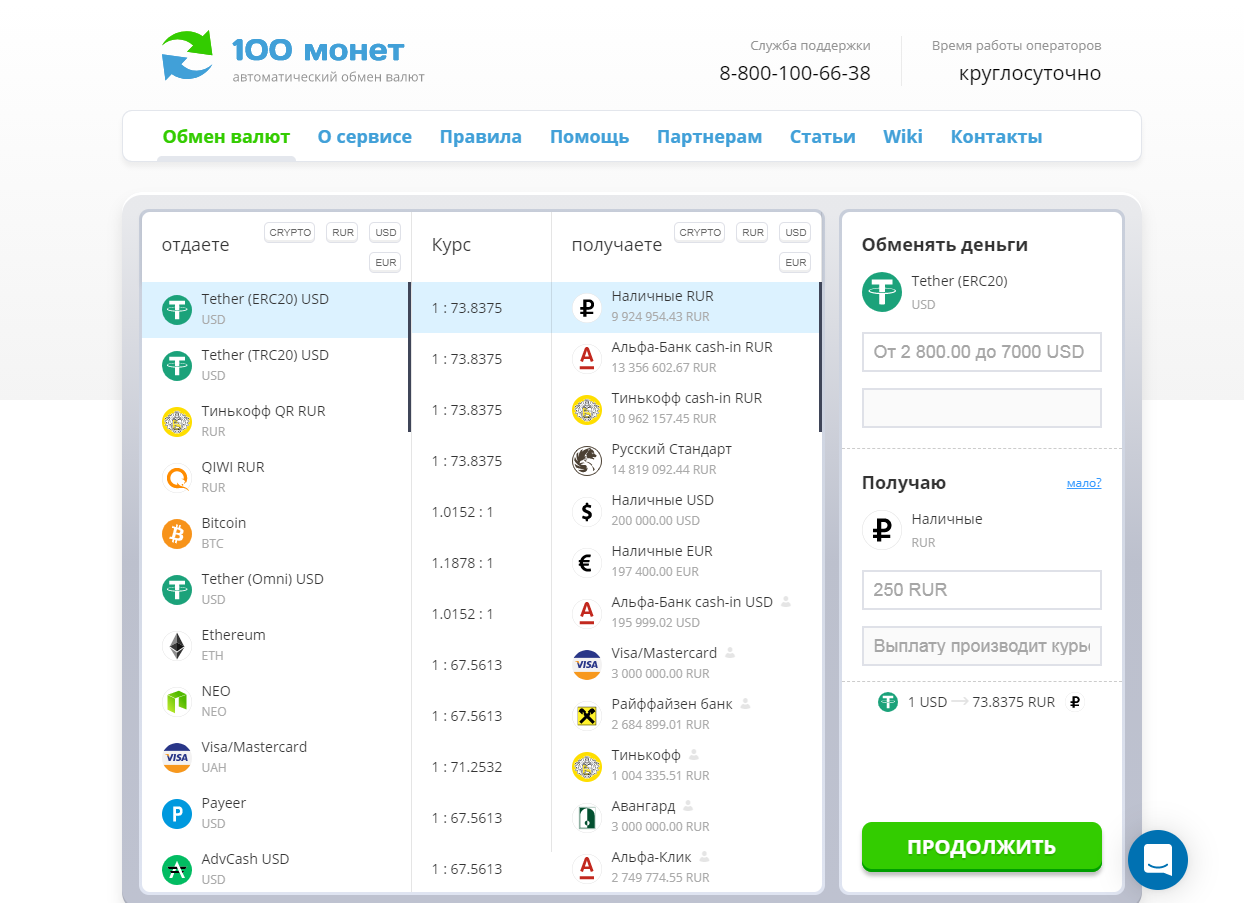The image size is (1244, 903).
Task: Choose the blue Payeer icon
Action: coord(177,814)
